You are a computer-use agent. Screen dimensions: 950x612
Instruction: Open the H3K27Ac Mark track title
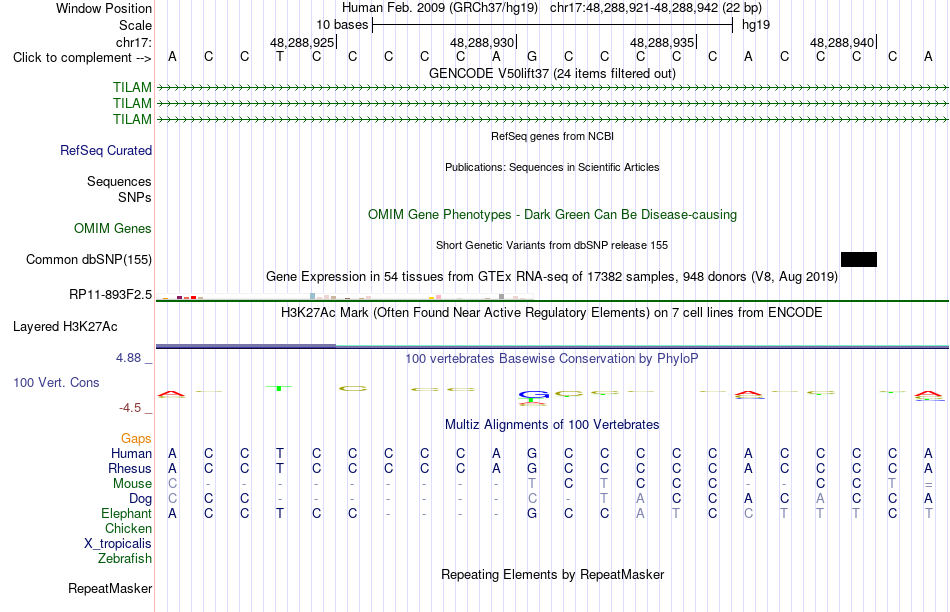[x=552, y=313]
